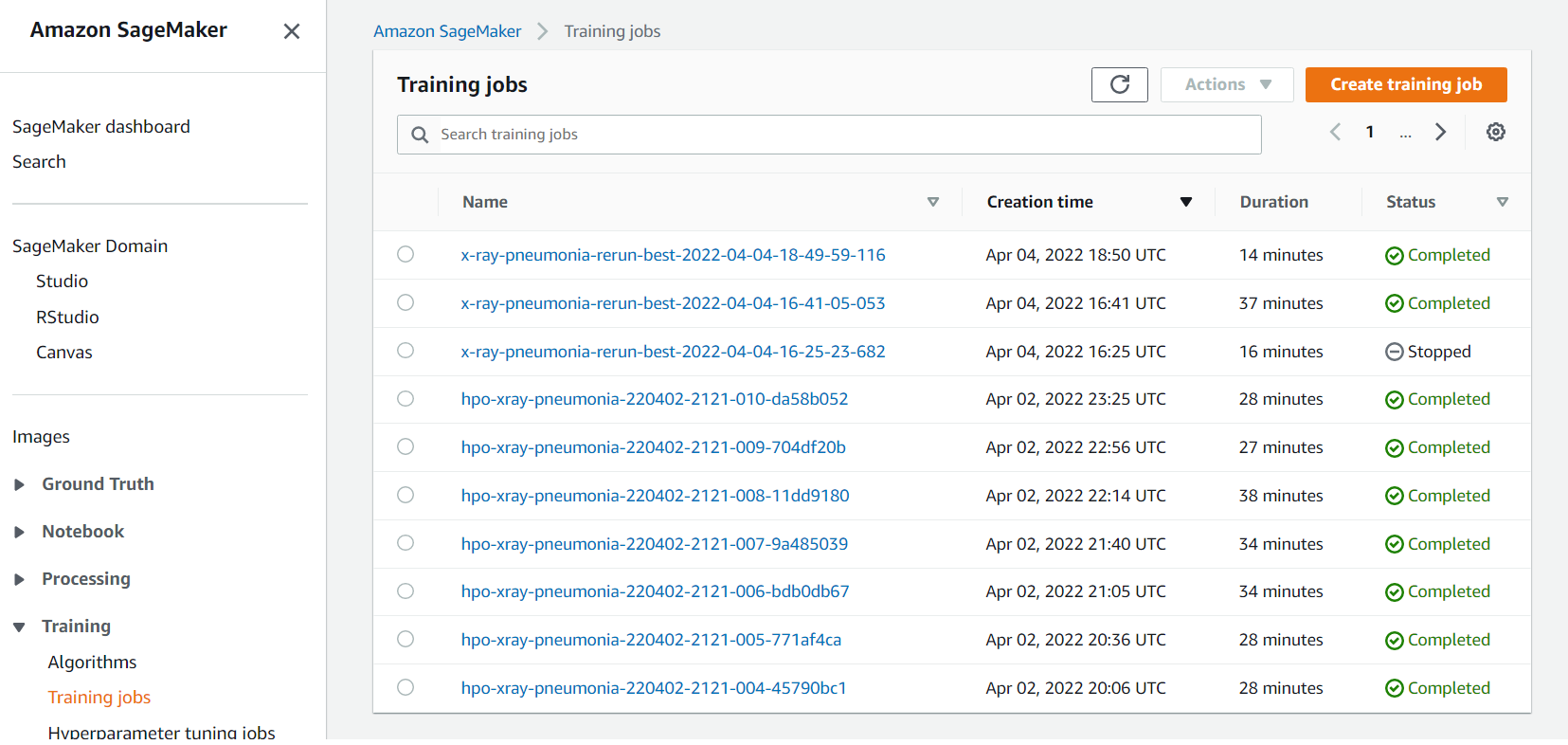Click Training jobs breadcrumb text
1568x745 pixels.
[612, 31]
